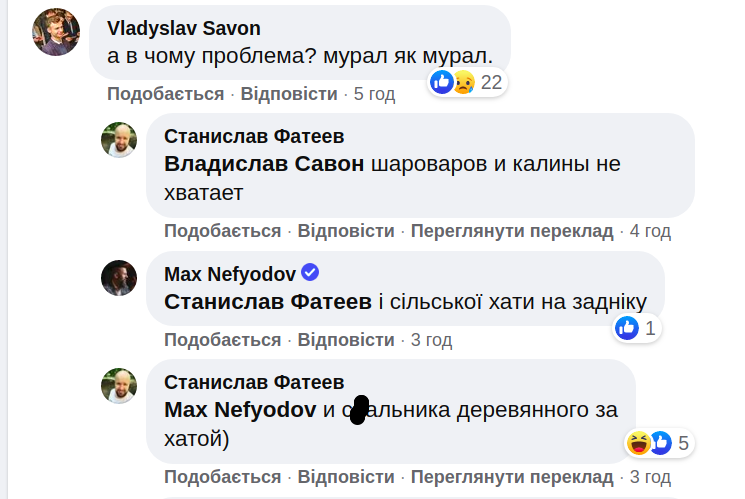745x499 pixels.
Task: Click the 4 год timestamp link
Action: (x=650, y=231)
